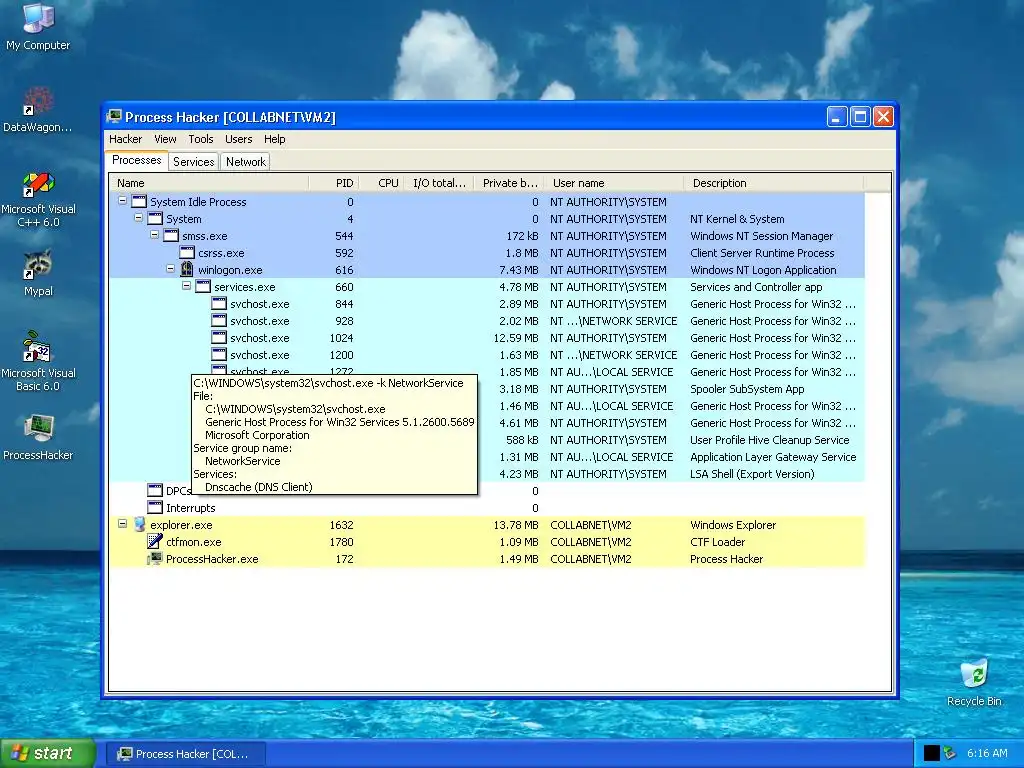The height and width of the screenshot is (768, 1024).
Task: Collapse the System Idle Process tree
Action: click(123, 201)
